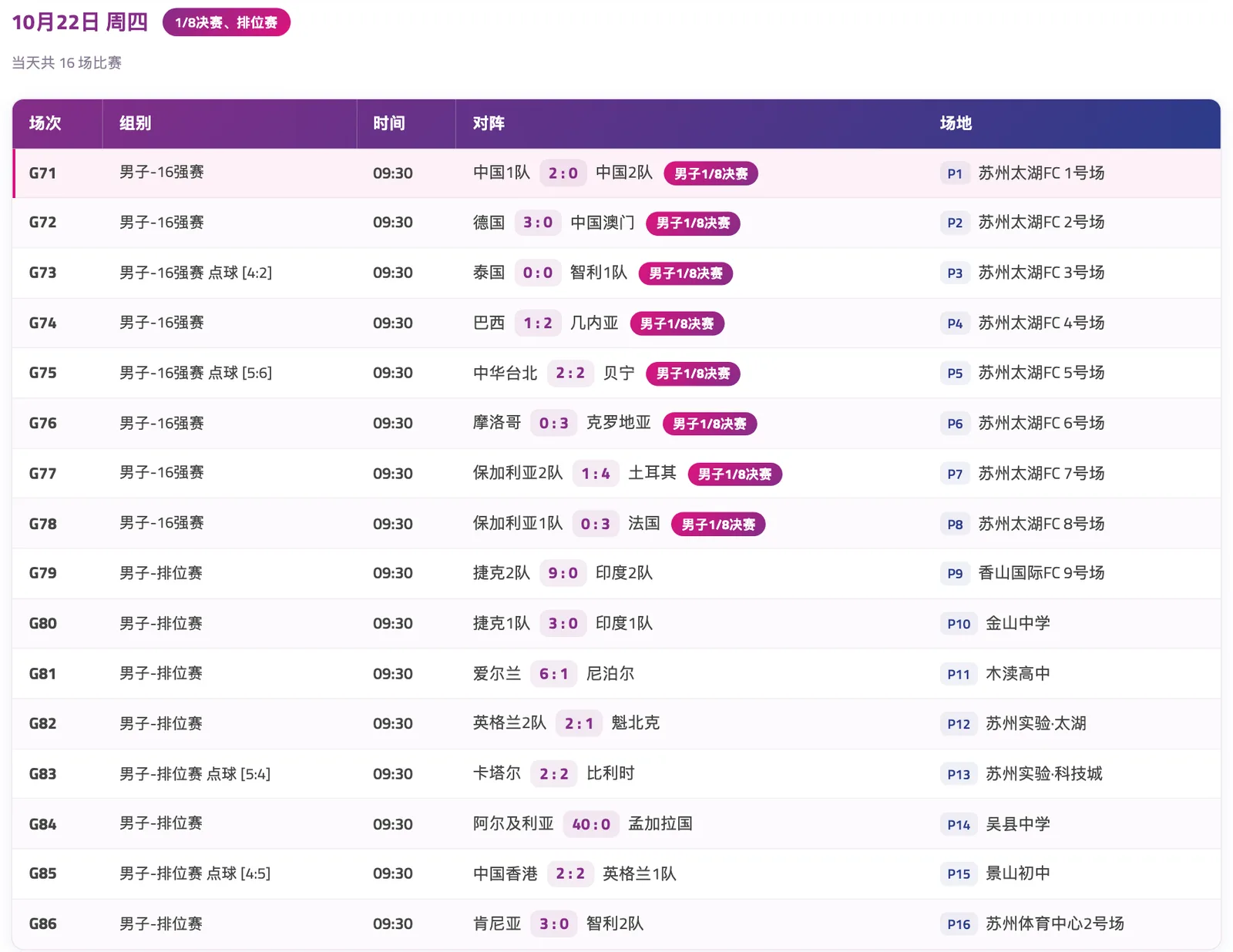This screenshot has width=1233, height=952.
Task: Click team name 德国 in G72
Action: pyautogui.click(x=489, y=223)
